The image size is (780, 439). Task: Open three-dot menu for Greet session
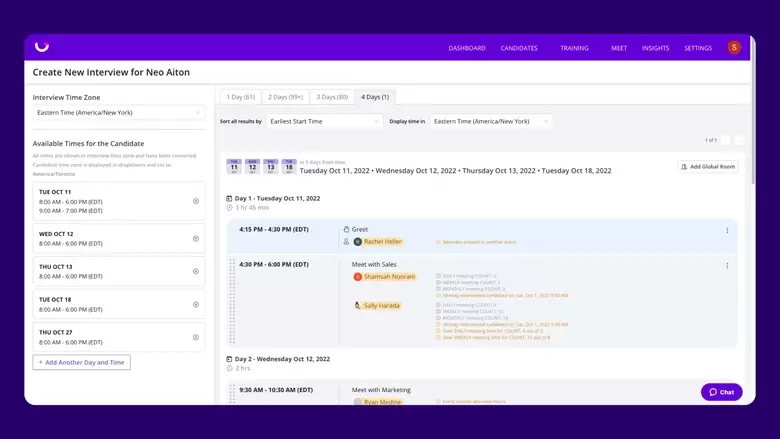point(727,230)
